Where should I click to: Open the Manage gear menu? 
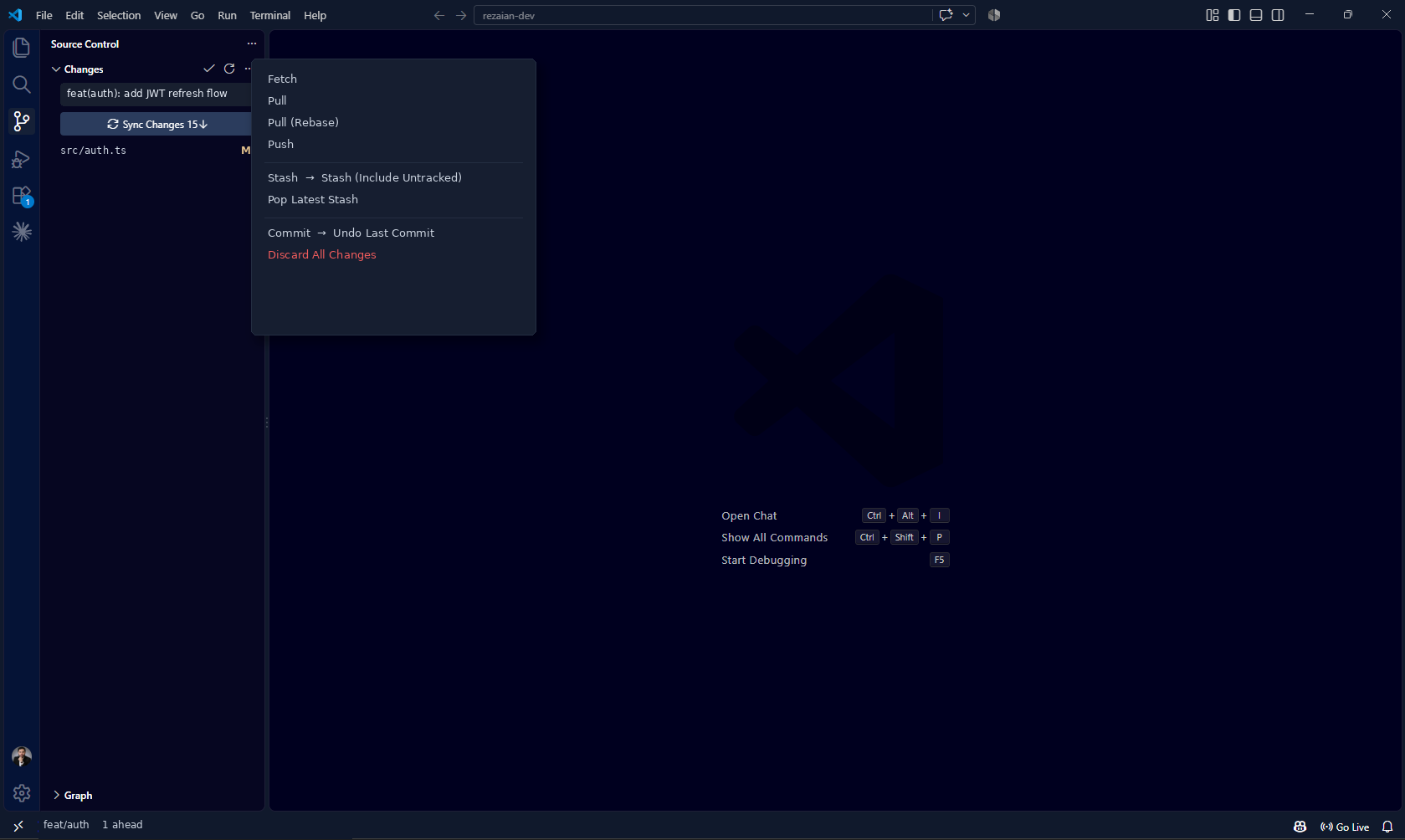coord(22,793)
